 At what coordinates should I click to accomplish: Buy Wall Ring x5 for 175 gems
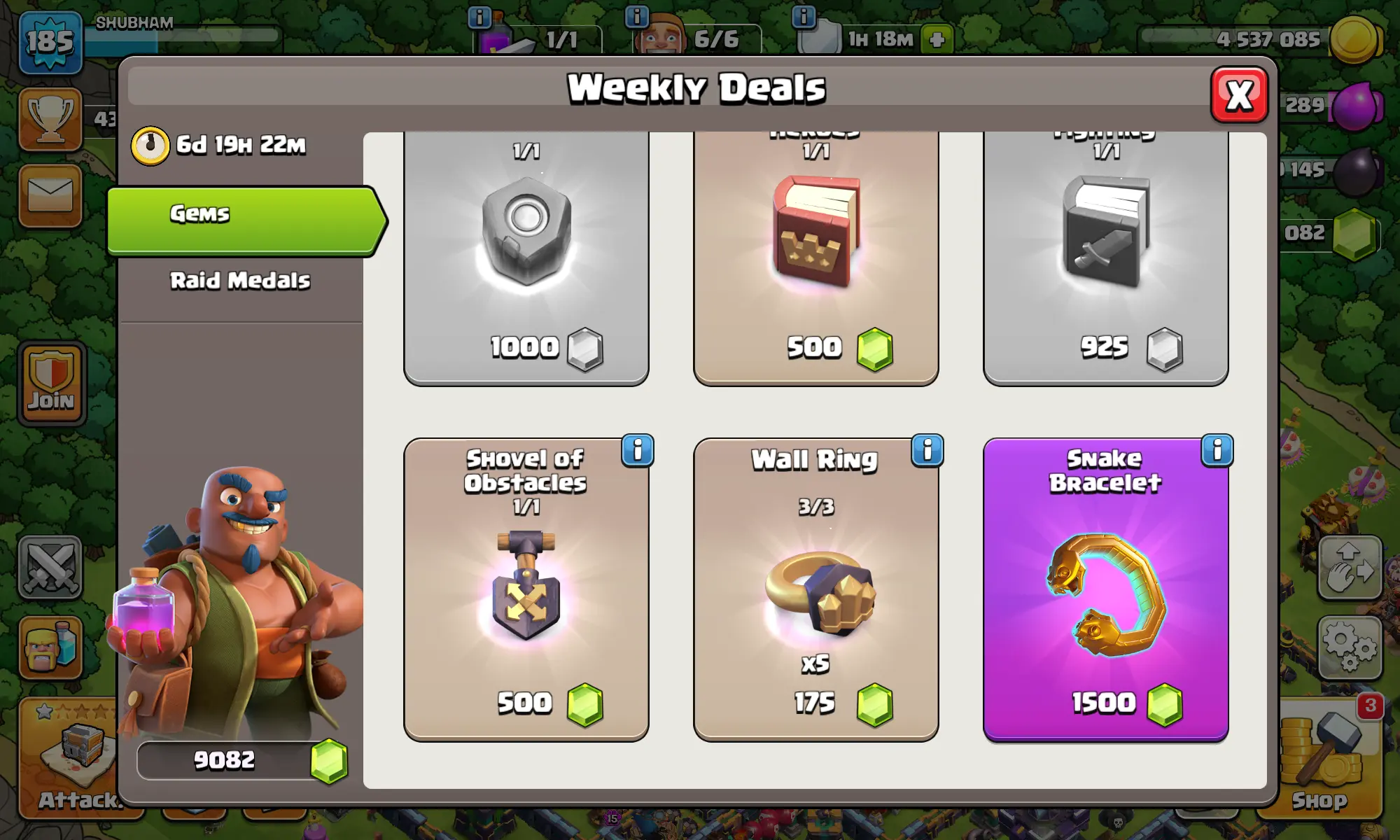(815, 590)
